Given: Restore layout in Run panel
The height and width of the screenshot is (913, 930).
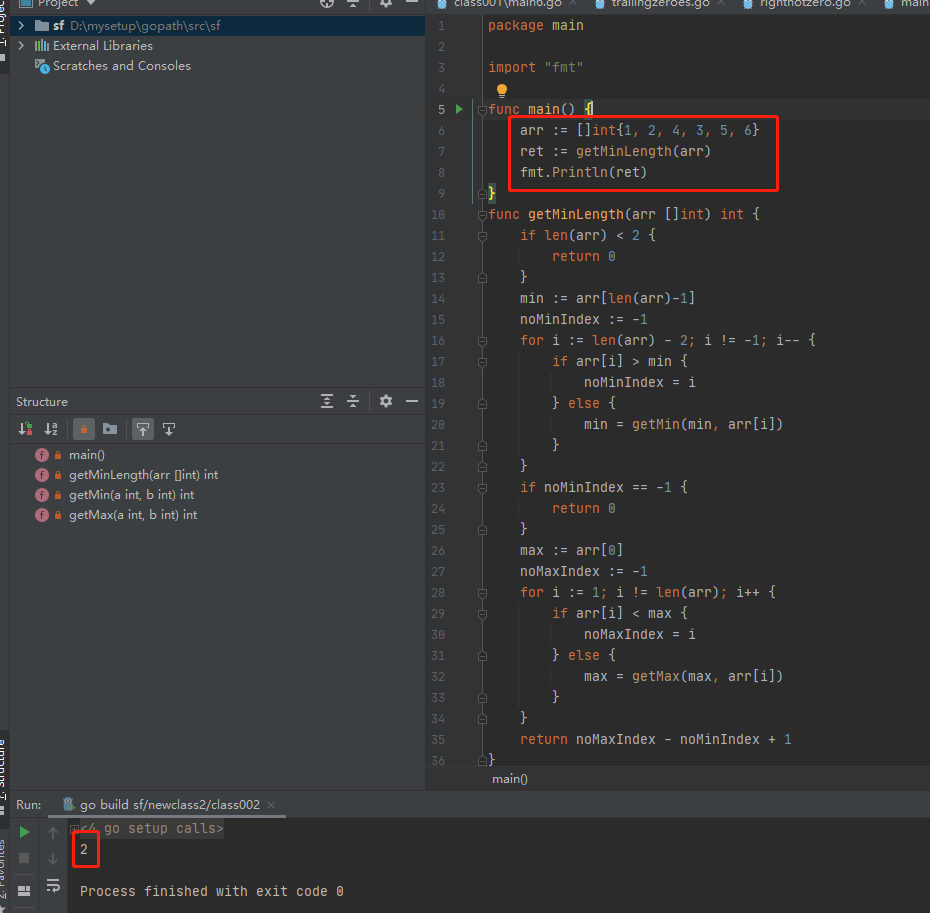Looking at the screenshot, I should [24, 890].
